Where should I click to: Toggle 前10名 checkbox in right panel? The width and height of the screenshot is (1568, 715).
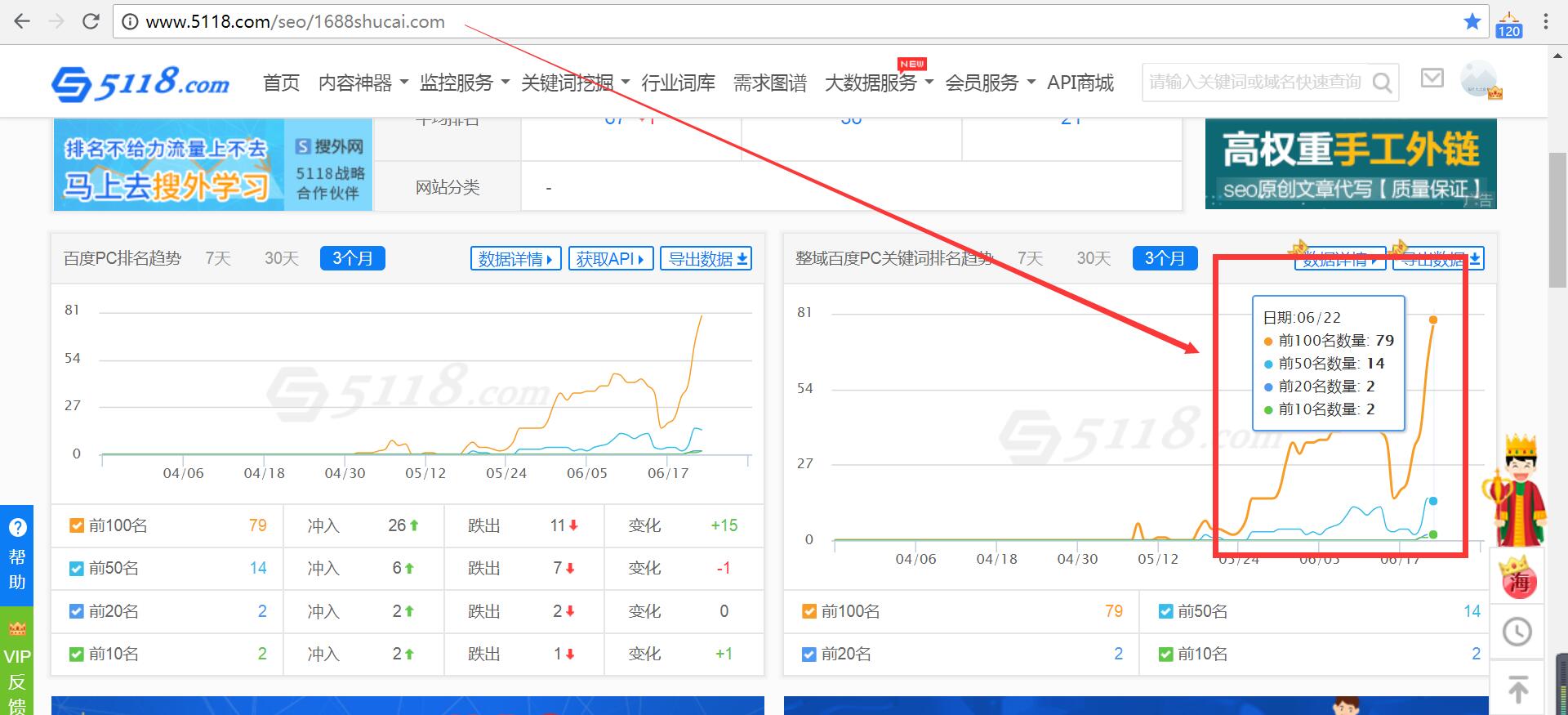click(x=1166, y=654)
